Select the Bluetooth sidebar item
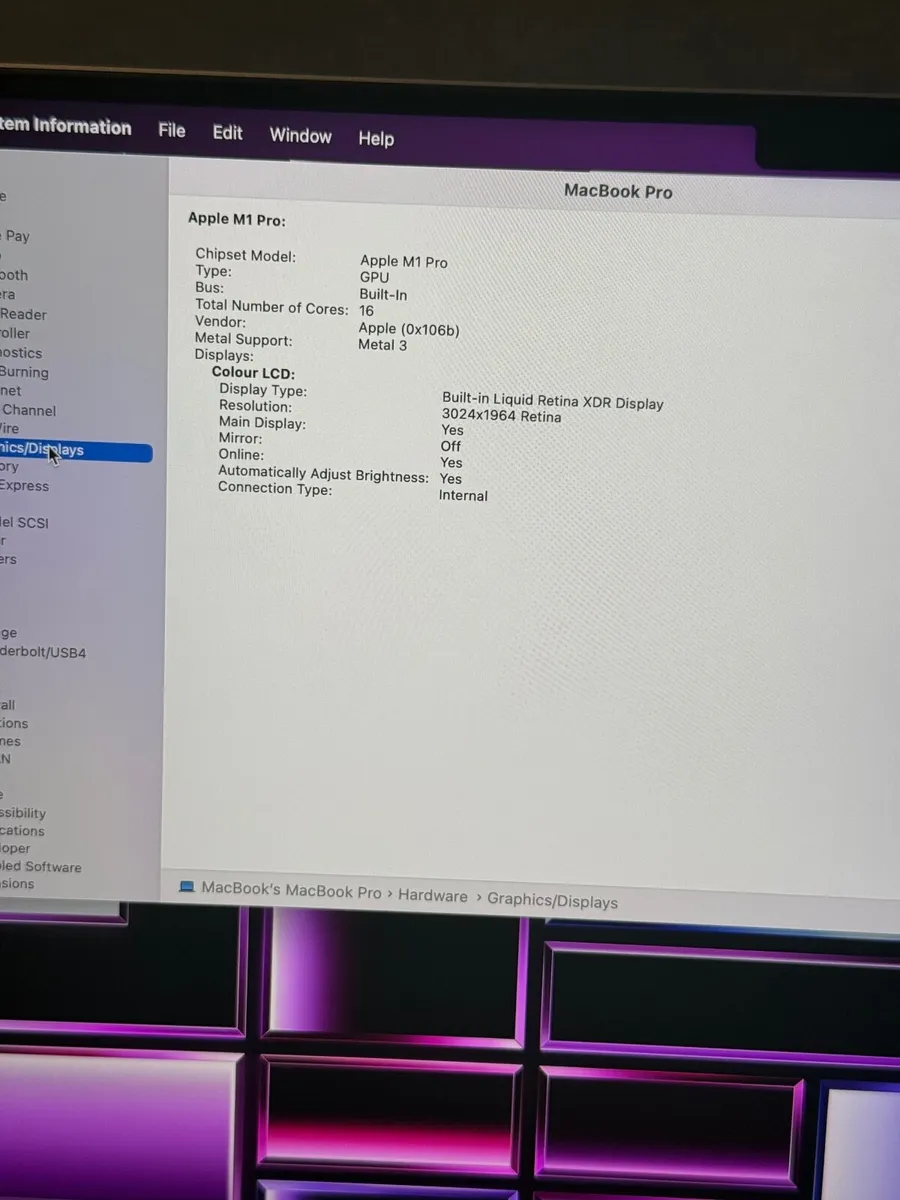This screenshot has width=900, height=1200. [x=14, y=275]
